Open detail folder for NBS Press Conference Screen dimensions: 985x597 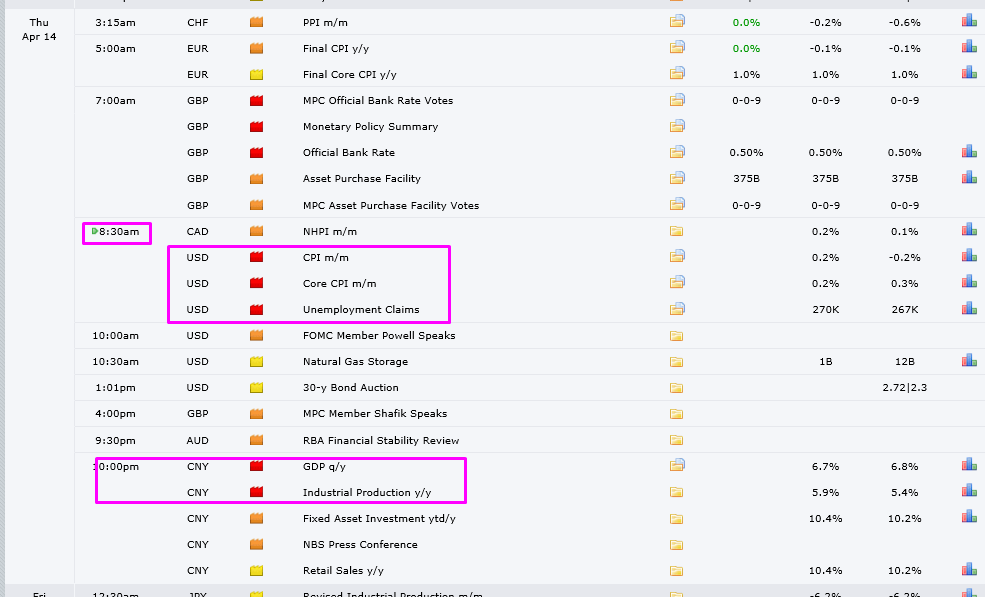click(676, 545)
